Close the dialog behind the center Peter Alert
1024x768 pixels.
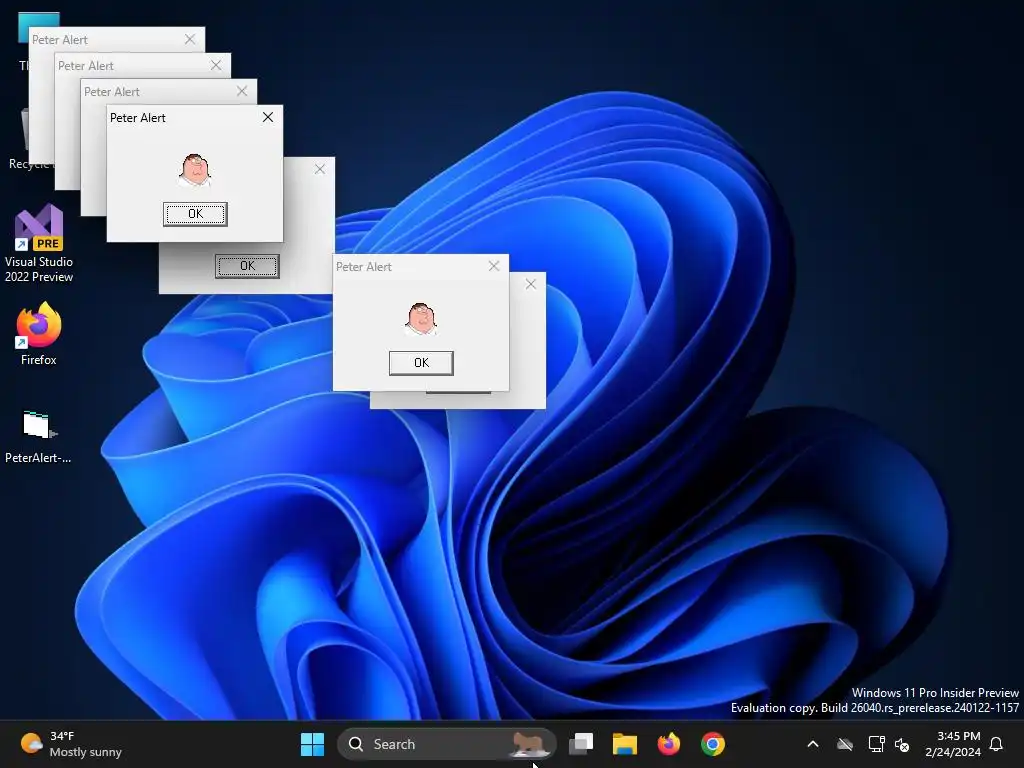pos(531,284)
